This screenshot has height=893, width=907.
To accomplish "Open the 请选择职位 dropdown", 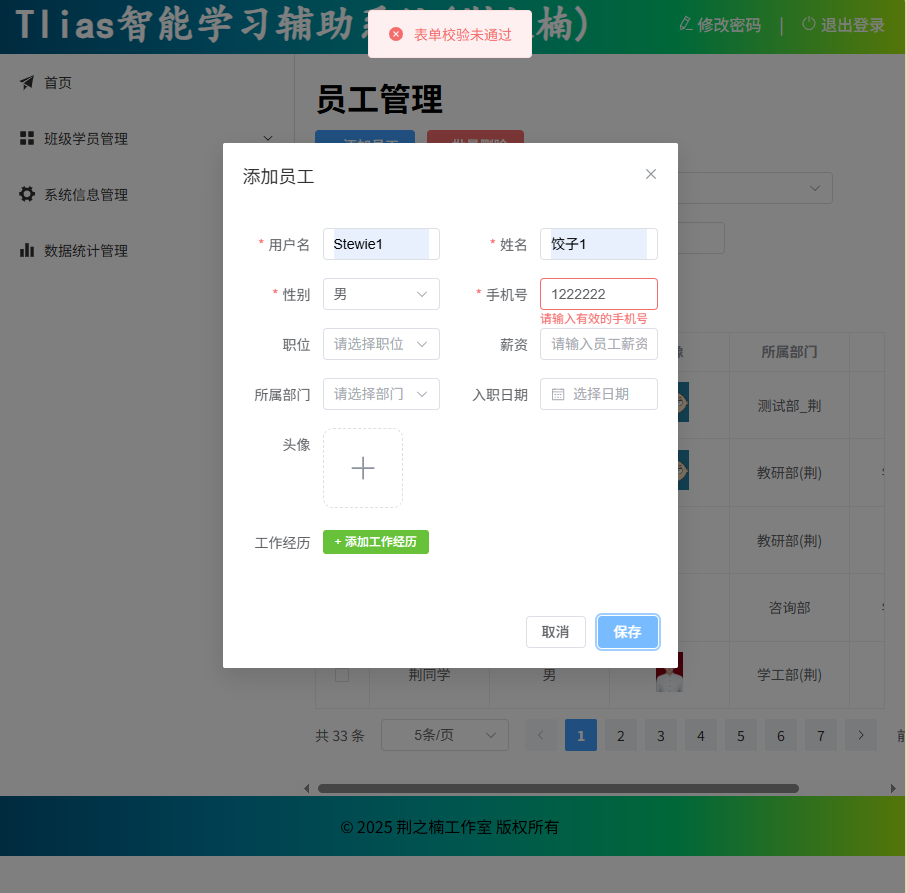I will [381, 344].
